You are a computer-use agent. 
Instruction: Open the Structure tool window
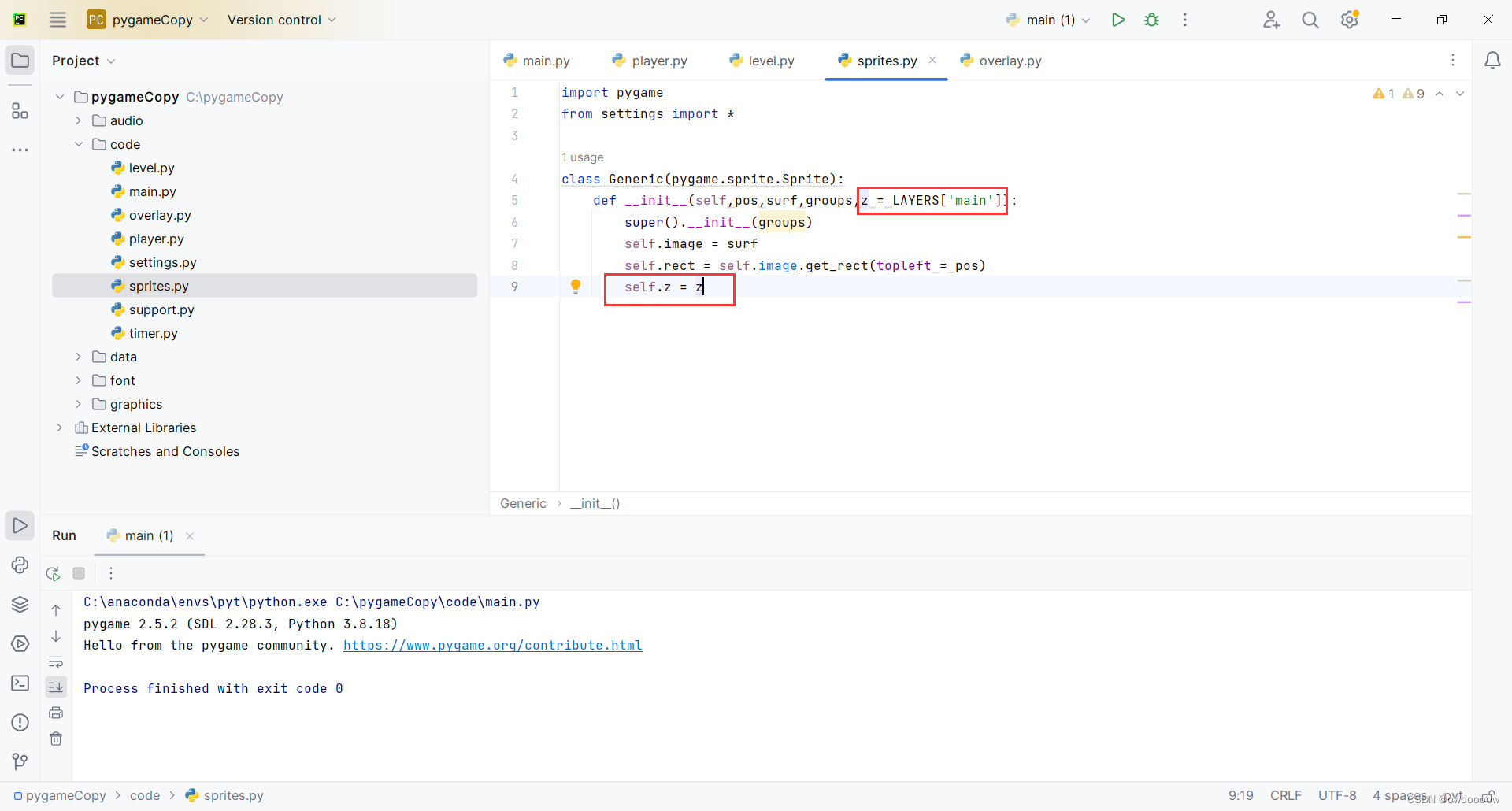click(x=20, y=111)
